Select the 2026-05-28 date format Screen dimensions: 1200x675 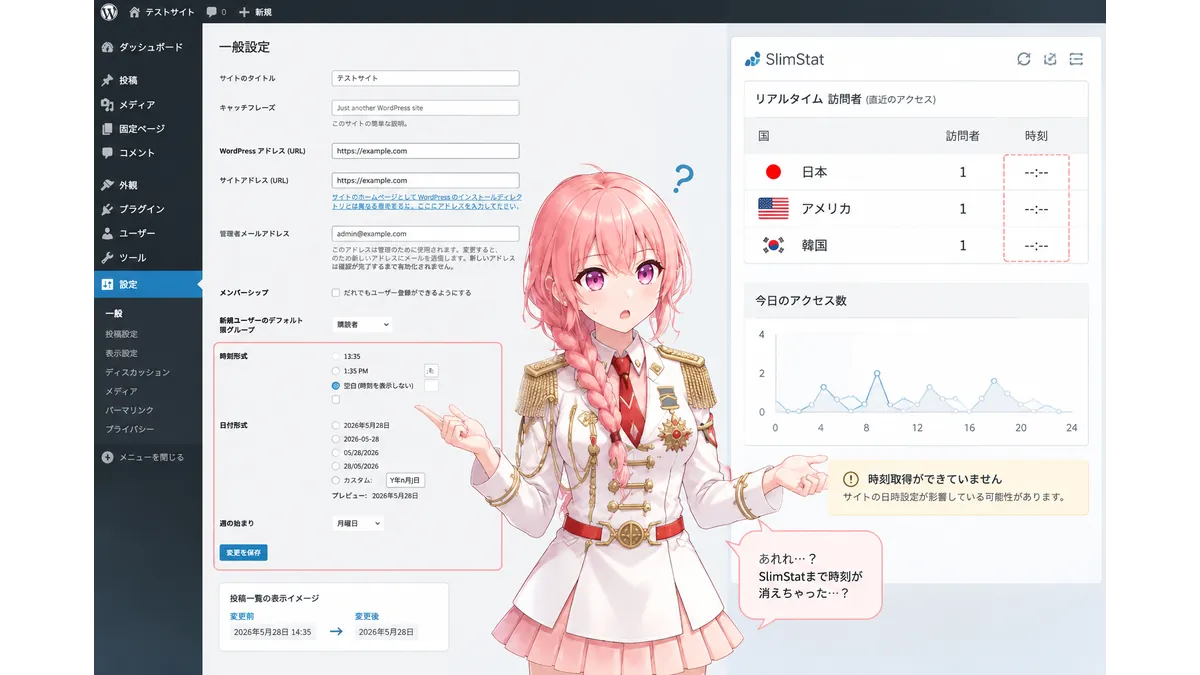336,439
